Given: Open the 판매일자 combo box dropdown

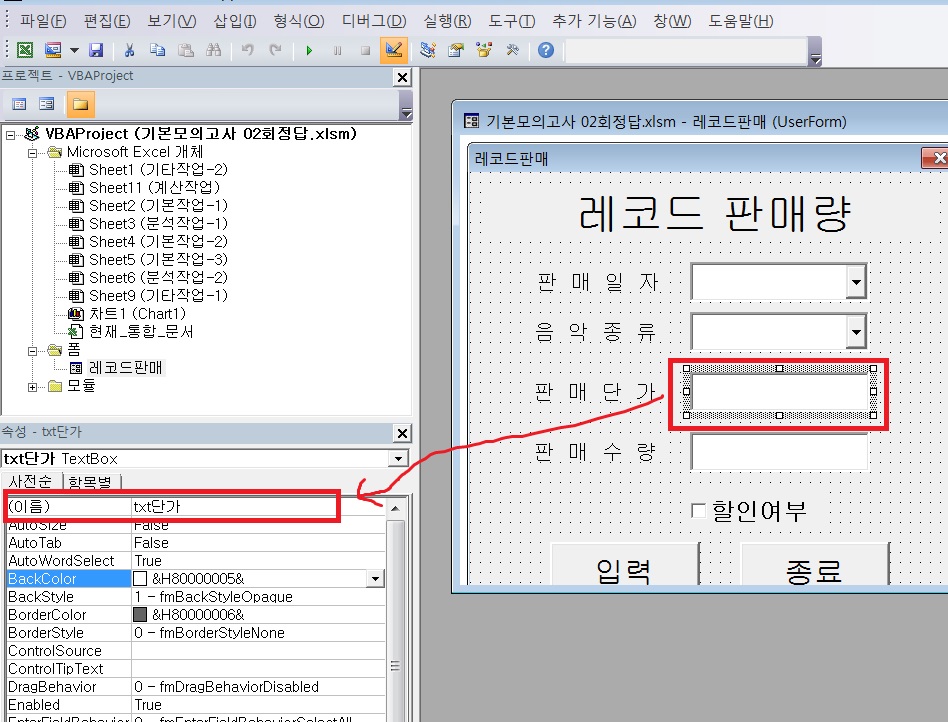Looking at the screenshot, I should (856, 283).
